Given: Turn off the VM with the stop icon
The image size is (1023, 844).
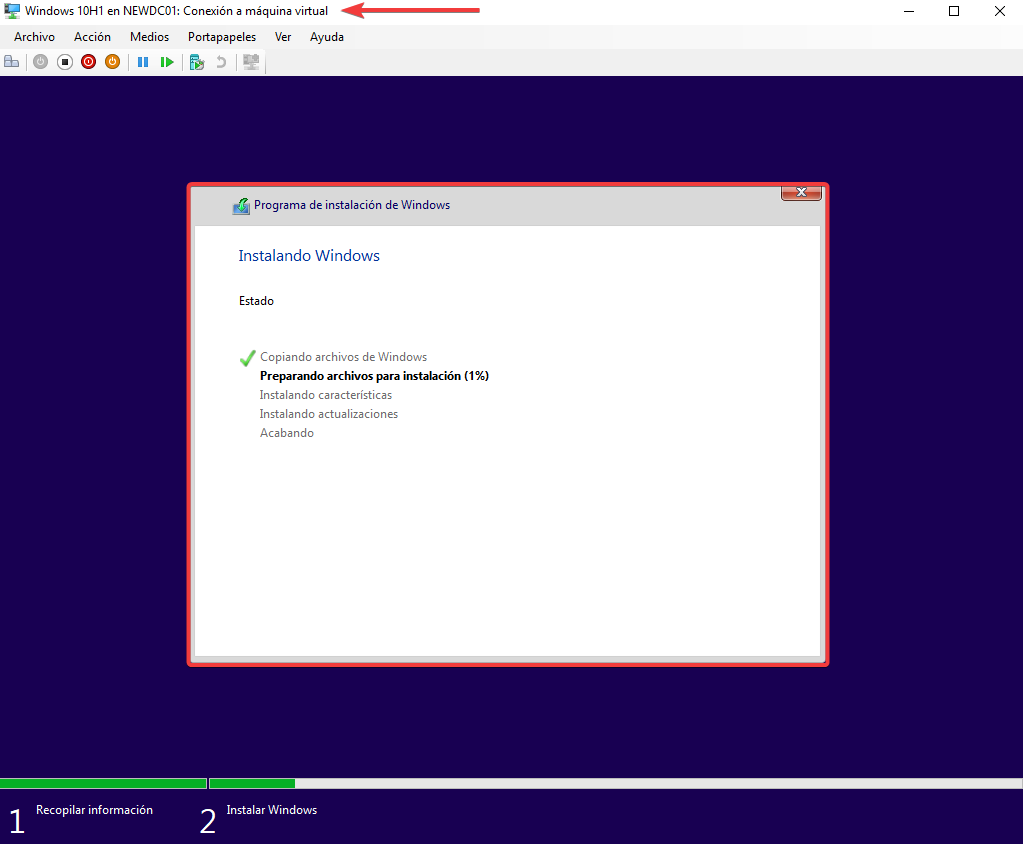Looking at the screenshot, I should point(65,62).
